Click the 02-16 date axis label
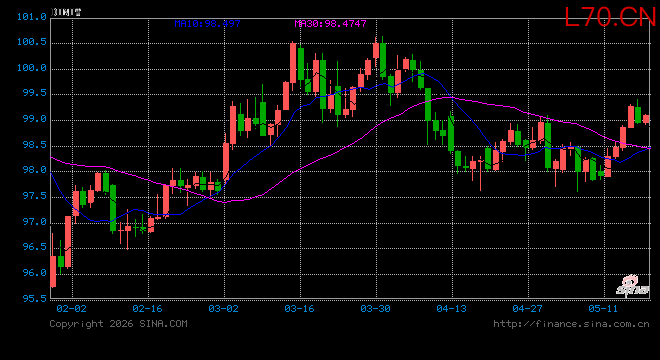This screenshot has width=660, height=360. [x=147, y=309]
